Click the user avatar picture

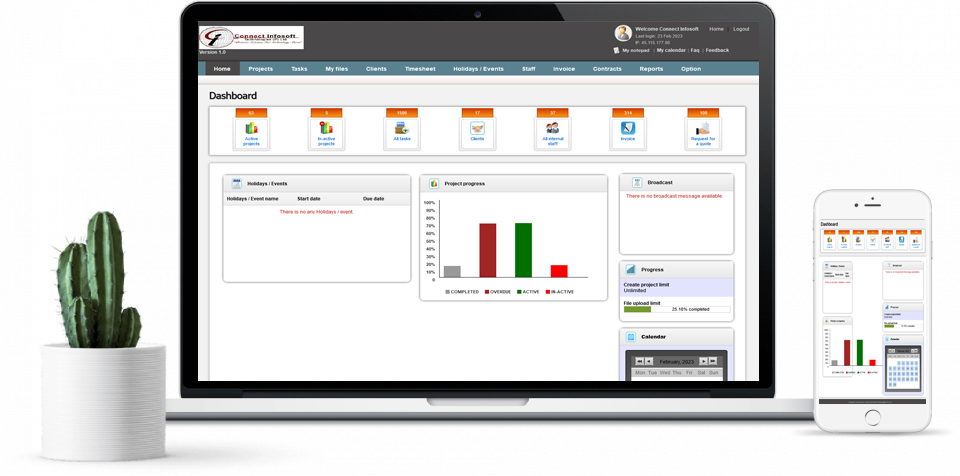point(623,33)
